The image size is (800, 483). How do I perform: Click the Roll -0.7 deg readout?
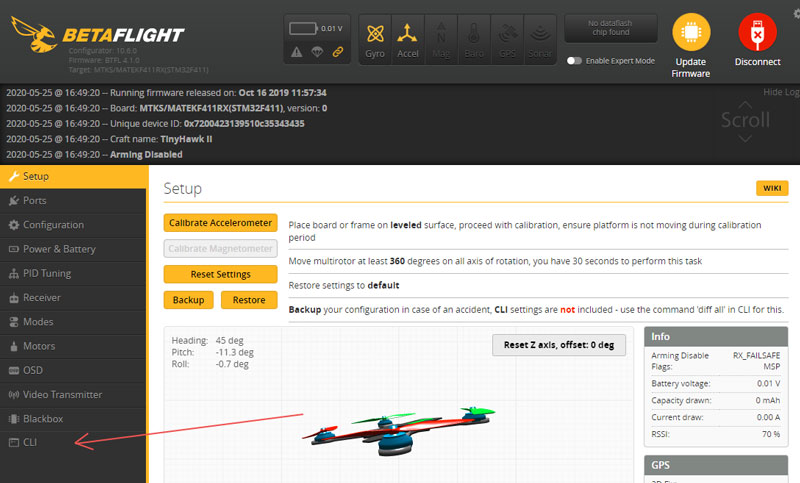[x=210, y=364]
